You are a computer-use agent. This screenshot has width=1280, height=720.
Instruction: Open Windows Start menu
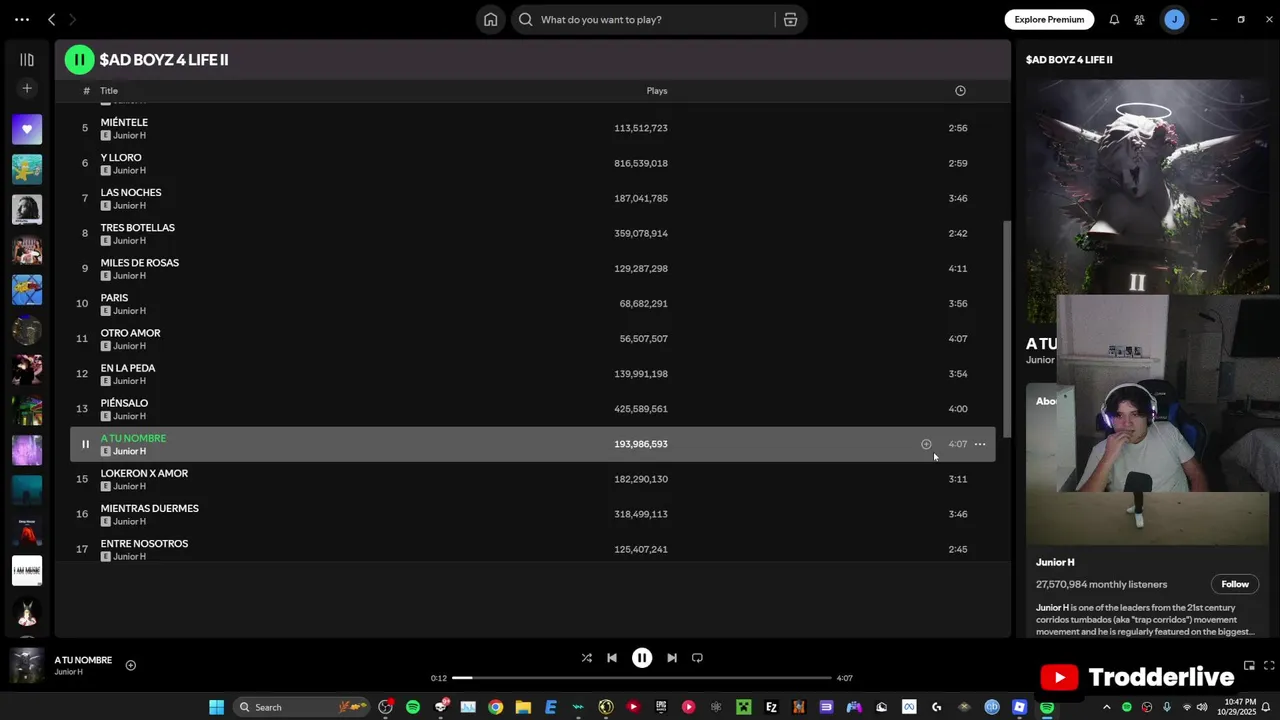point(216,707)
